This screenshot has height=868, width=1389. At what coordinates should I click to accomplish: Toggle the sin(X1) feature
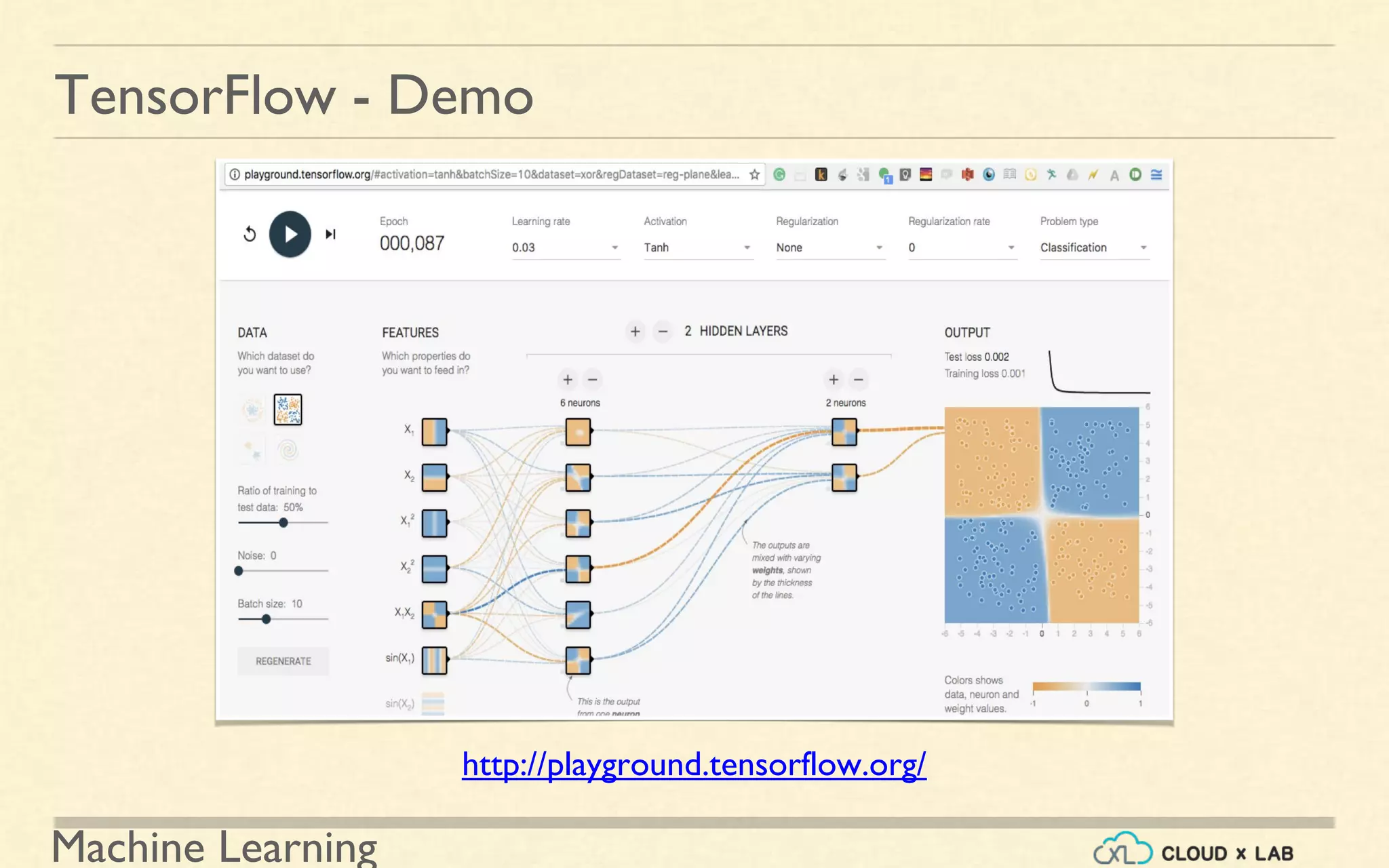coord(435,660)
